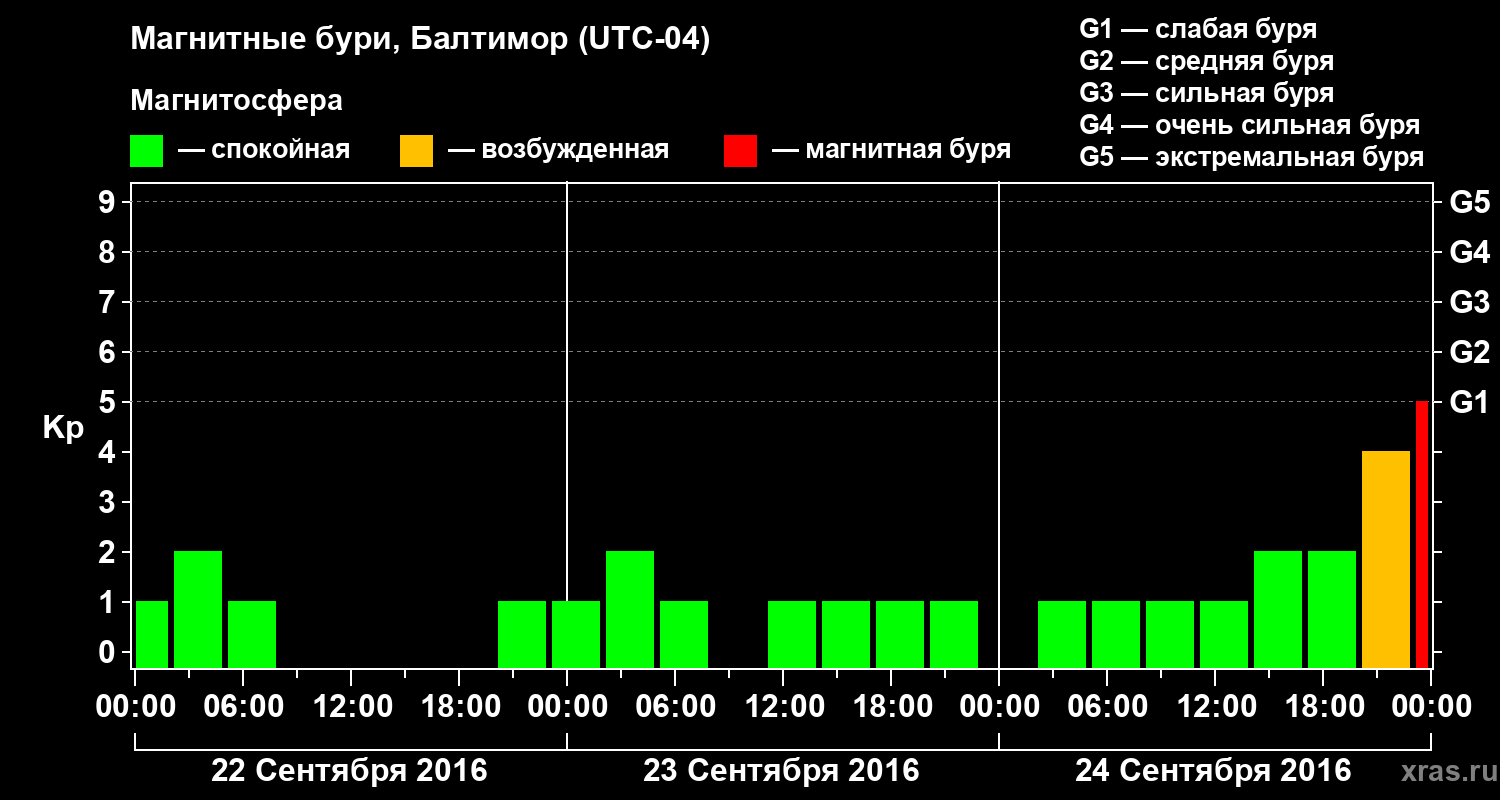Click the 'G1' right-axis label
The height and width of the screenshot is (800, 1500).
click(1469, 402)
